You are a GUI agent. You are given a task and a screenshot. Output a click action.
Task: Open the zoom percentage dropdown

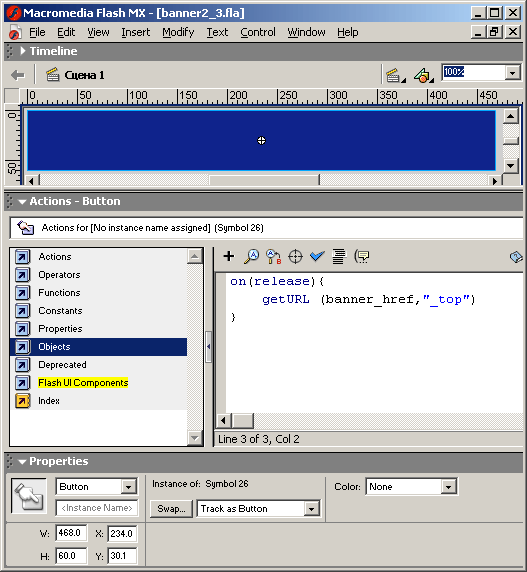click(x=512, y=73)
